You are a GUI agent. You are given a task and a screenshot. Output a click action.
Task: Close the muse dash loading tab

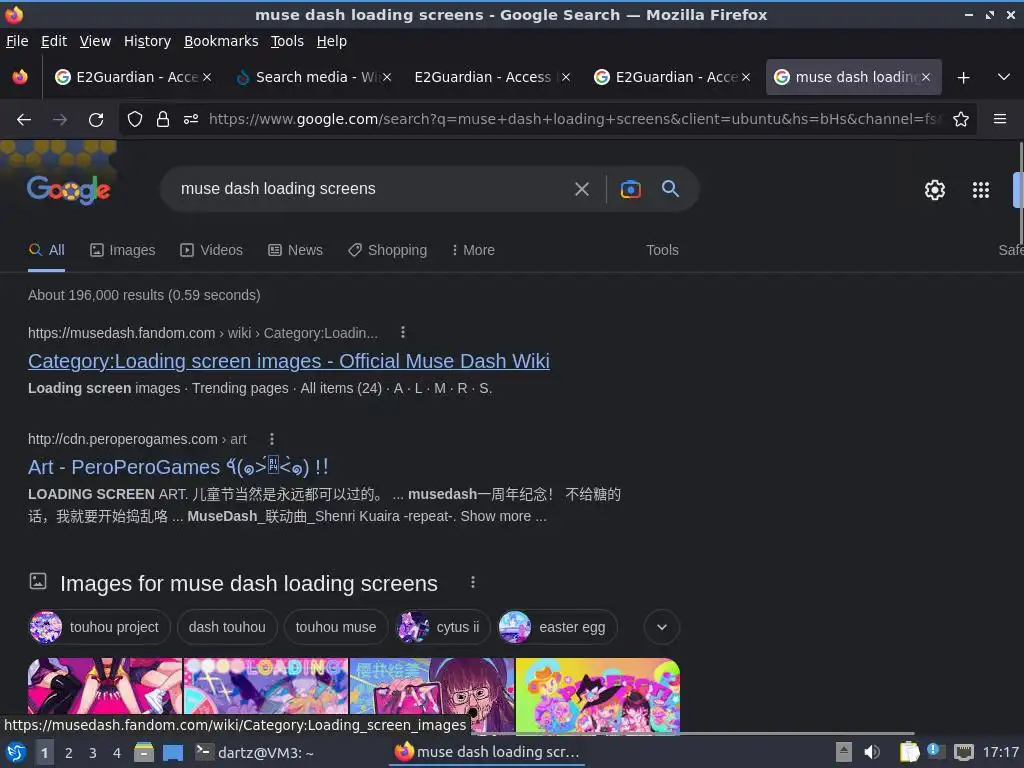coord(926,77)
